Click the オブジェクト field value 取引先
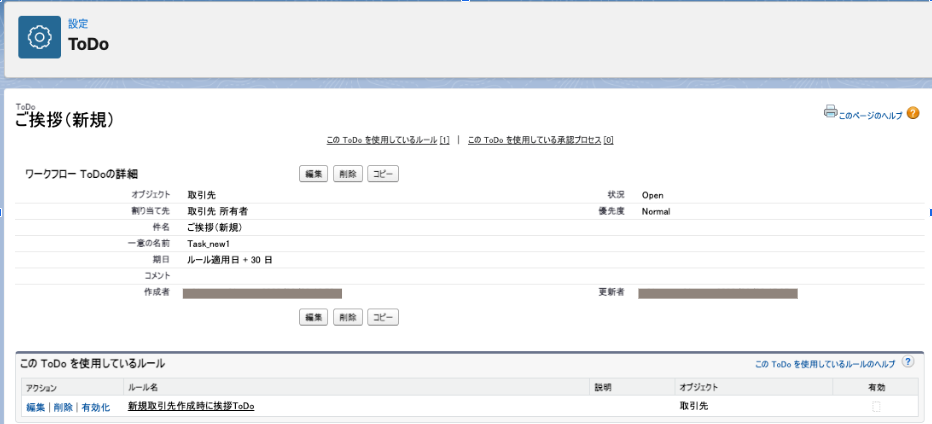The image size is (932, 424). [201, 195]
